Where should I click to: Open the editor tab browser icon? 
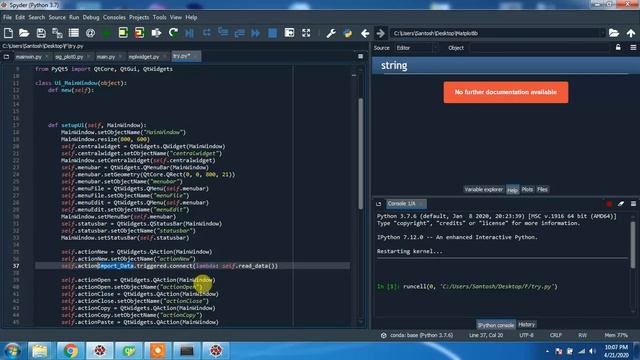tap(6, 57)
